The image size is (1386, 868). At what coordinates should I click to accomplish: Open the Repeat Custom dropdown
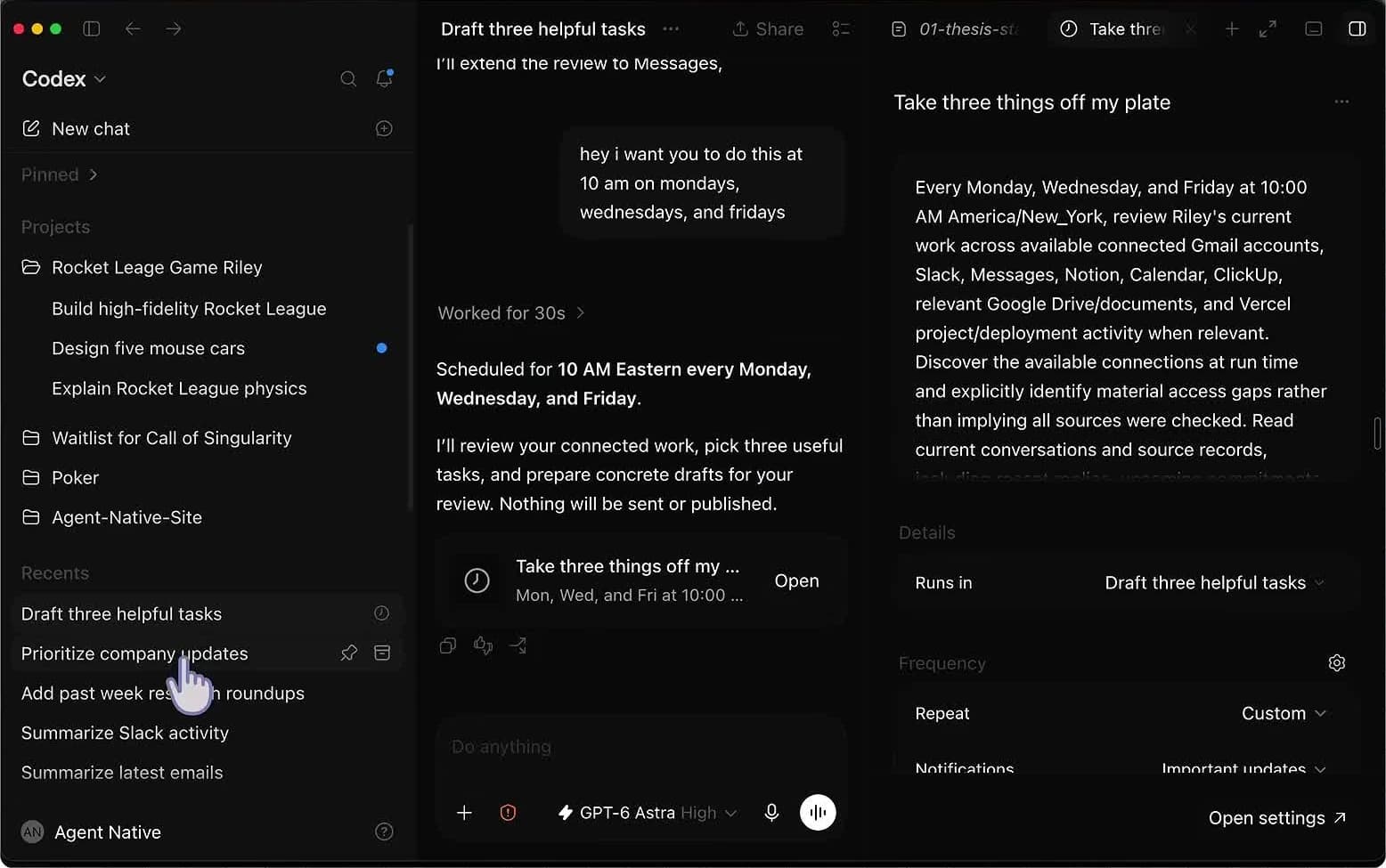[1284, 714]
